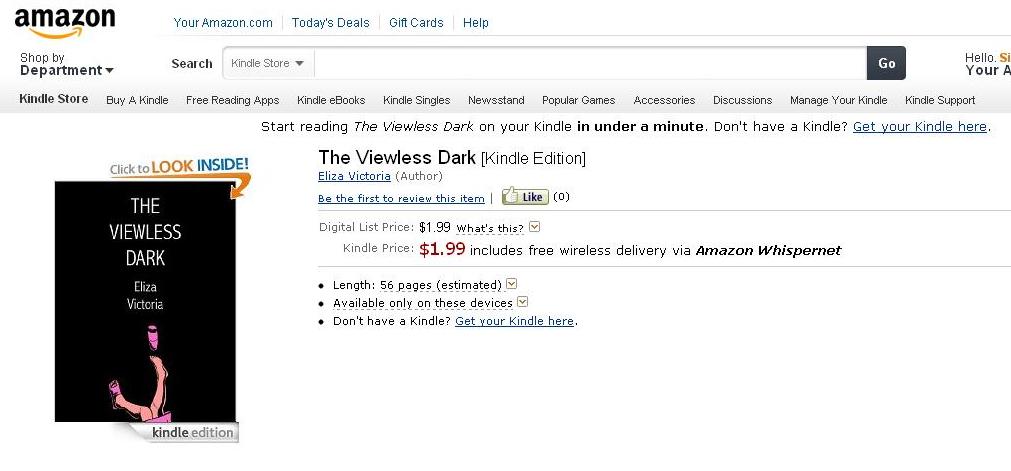The height and width of the screenshot is (471, 1011).
Task: Expand the Kindle Store search category dropdown
Action: tap(268, 63)
